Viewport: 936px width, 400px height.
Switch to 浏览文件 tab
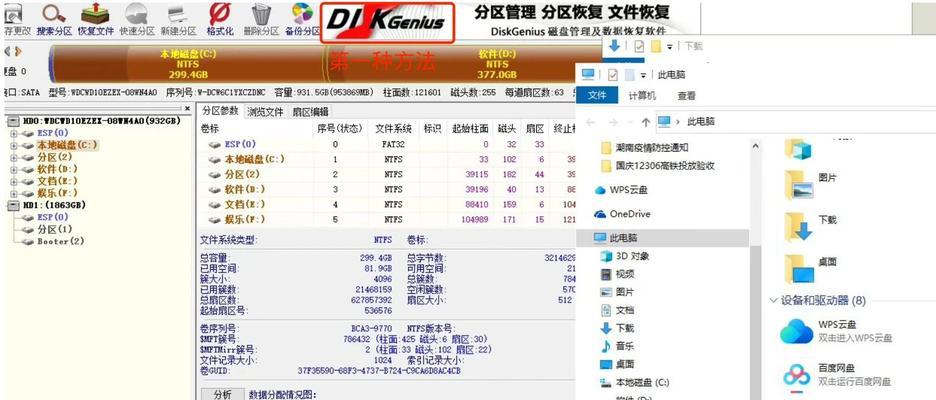266,112
